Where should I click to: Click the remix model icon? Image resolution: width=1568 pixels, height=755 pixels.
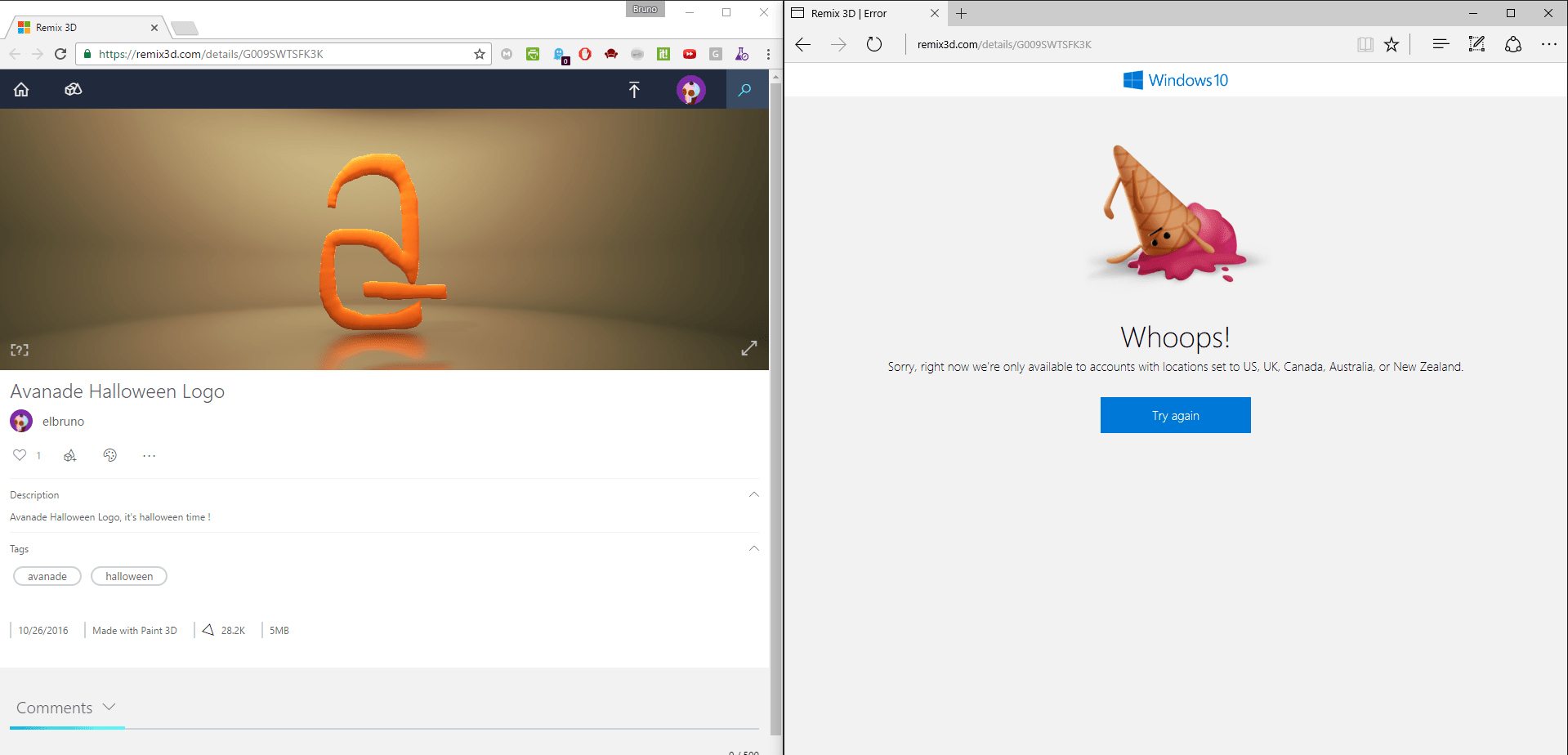point(70,455)
